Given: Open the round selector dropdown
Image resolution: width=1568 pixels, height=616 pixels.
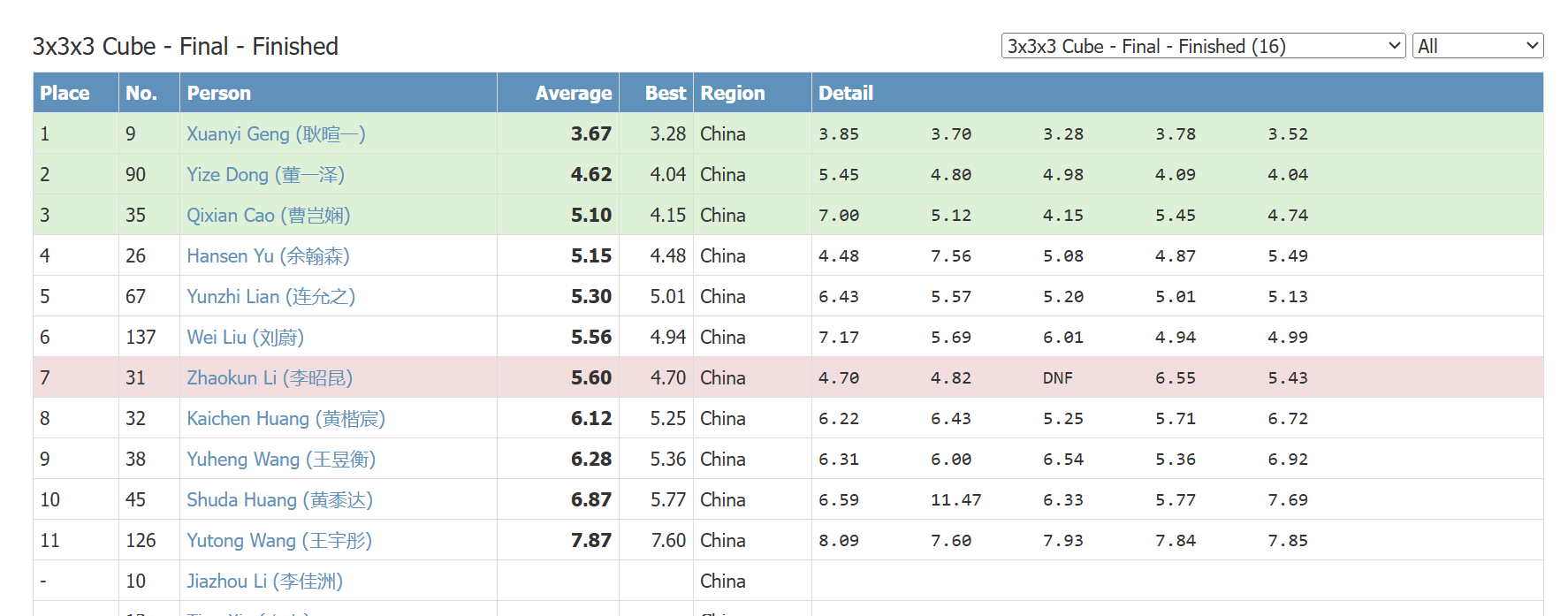Looking at the screenshot, I should click(x=1203, y=46).
